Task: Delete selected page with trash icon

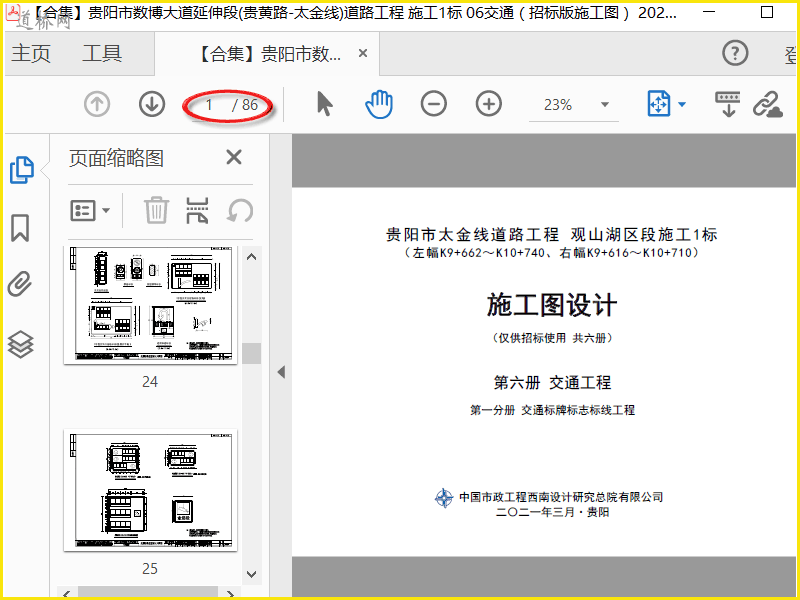Action: coord(156,210)
